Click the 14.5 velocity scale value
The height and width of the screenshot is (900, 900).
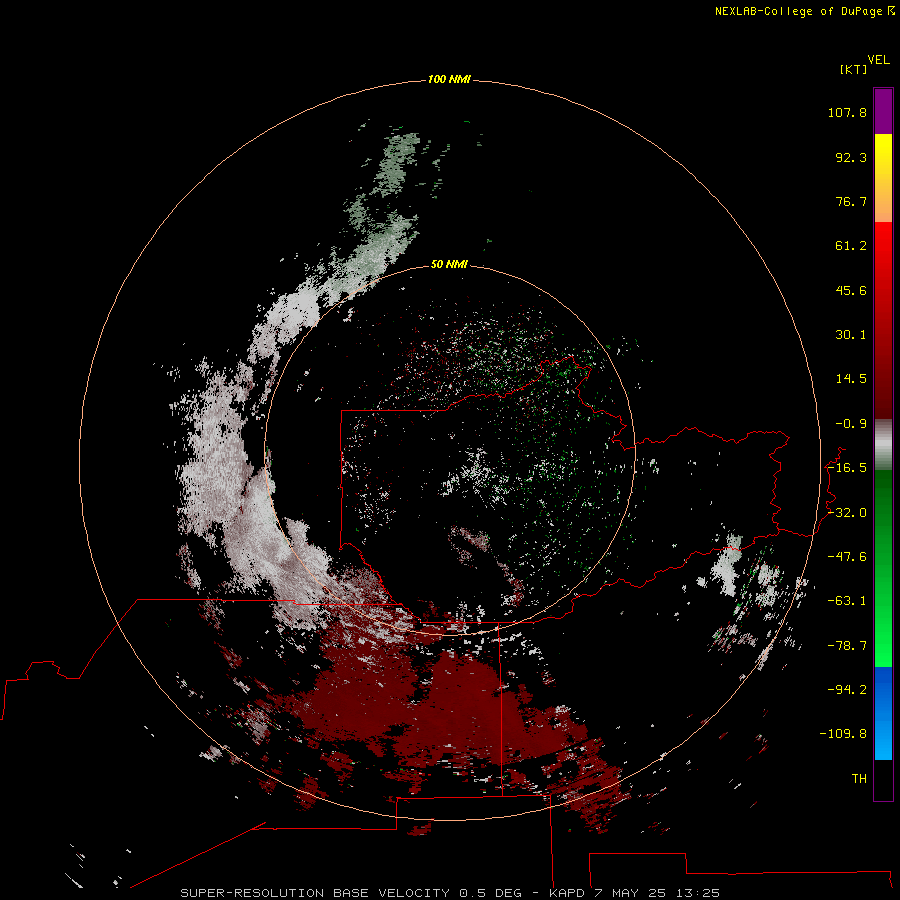851,379
